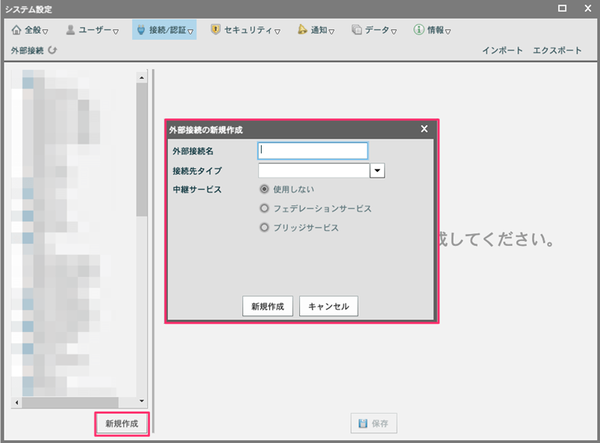Click the list's scroll up arrow
The image size is (600, 443).
click(142, 78)
